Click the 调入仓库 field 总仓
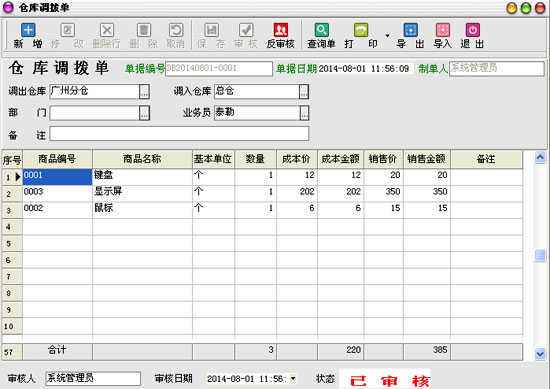Screen dimensions: 550x389 (257, 92)
